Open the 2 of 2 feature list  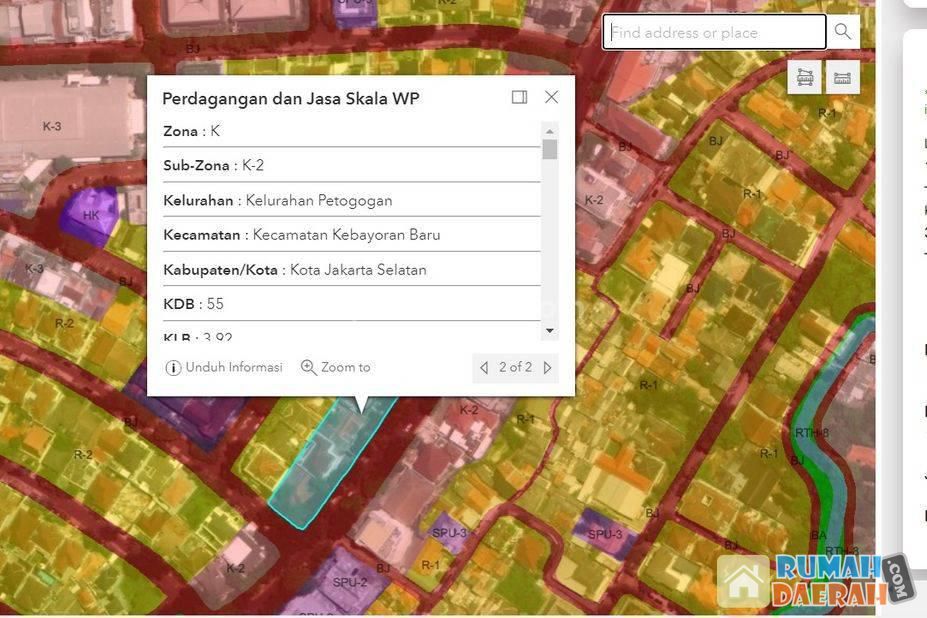pos(515,367)
